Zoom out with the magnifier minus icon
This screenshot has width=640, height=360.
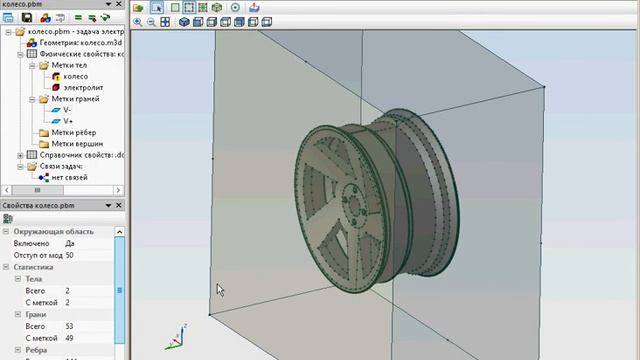tap(151, 22)
